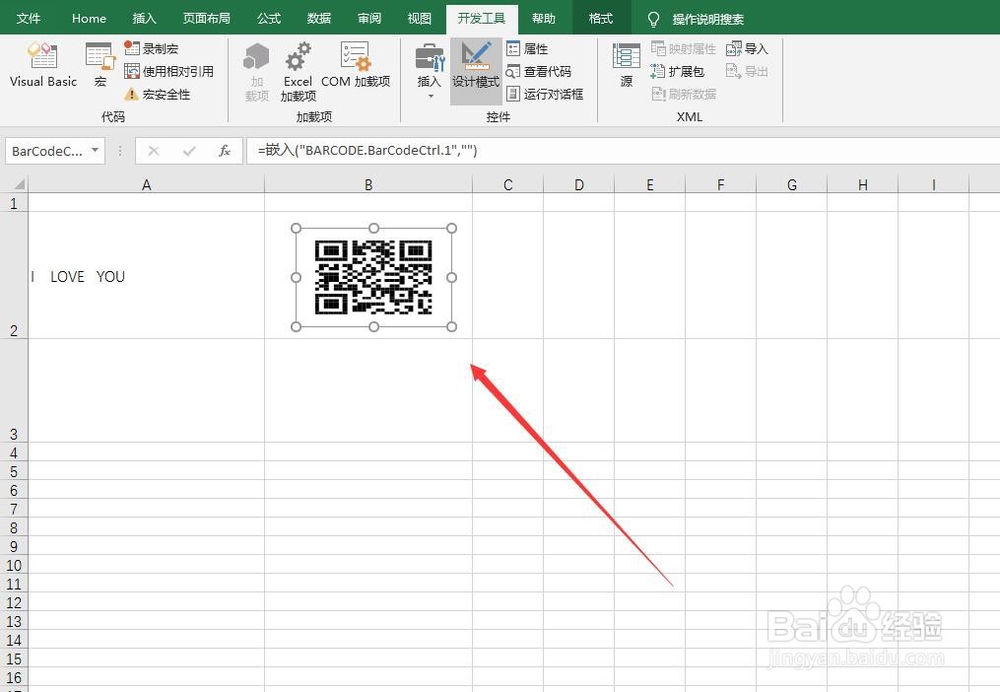Open the 属性 properties panel

click(x=527, y=48)
